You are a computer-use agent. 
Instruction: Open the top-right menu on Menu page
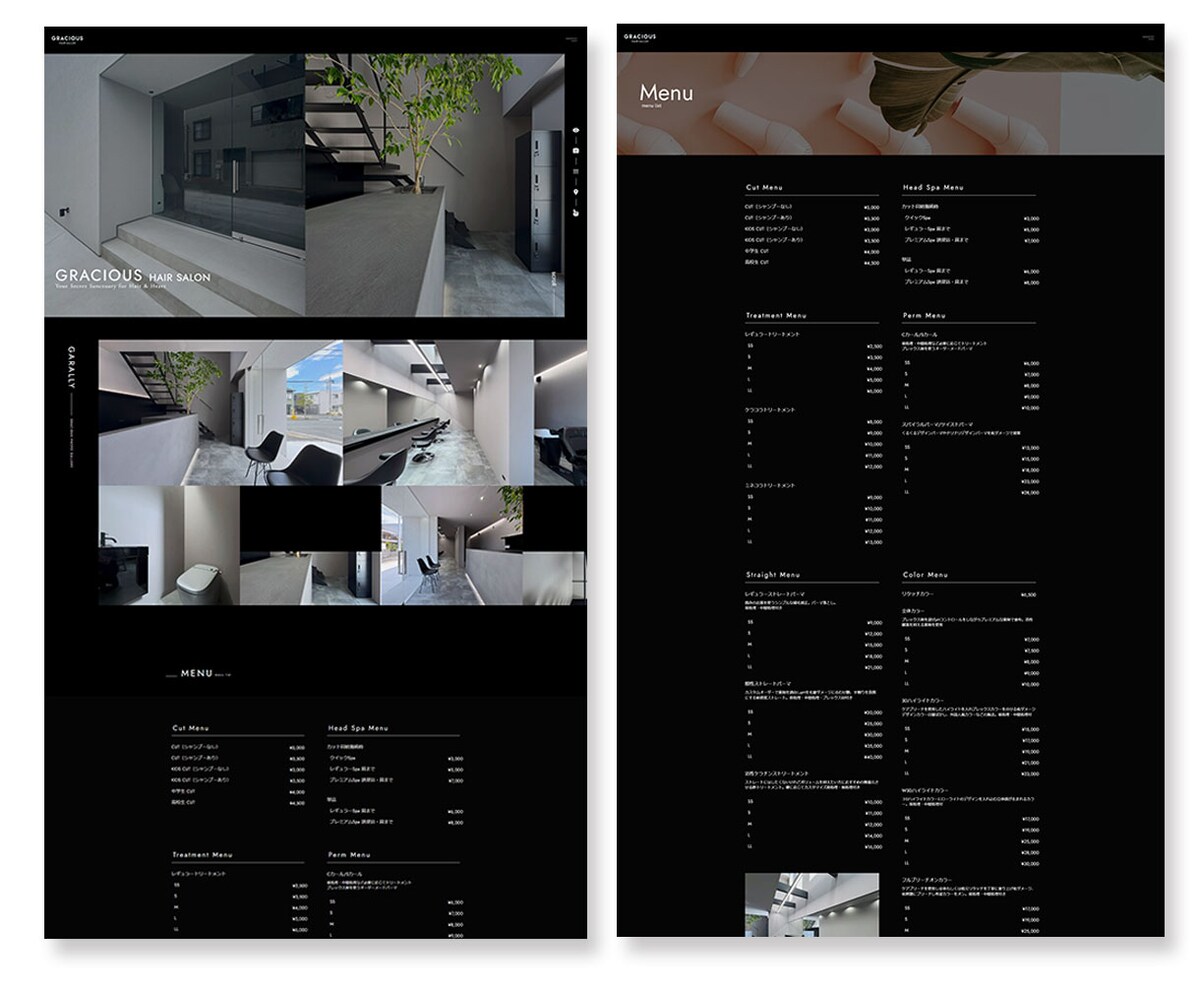point(1147,38)
